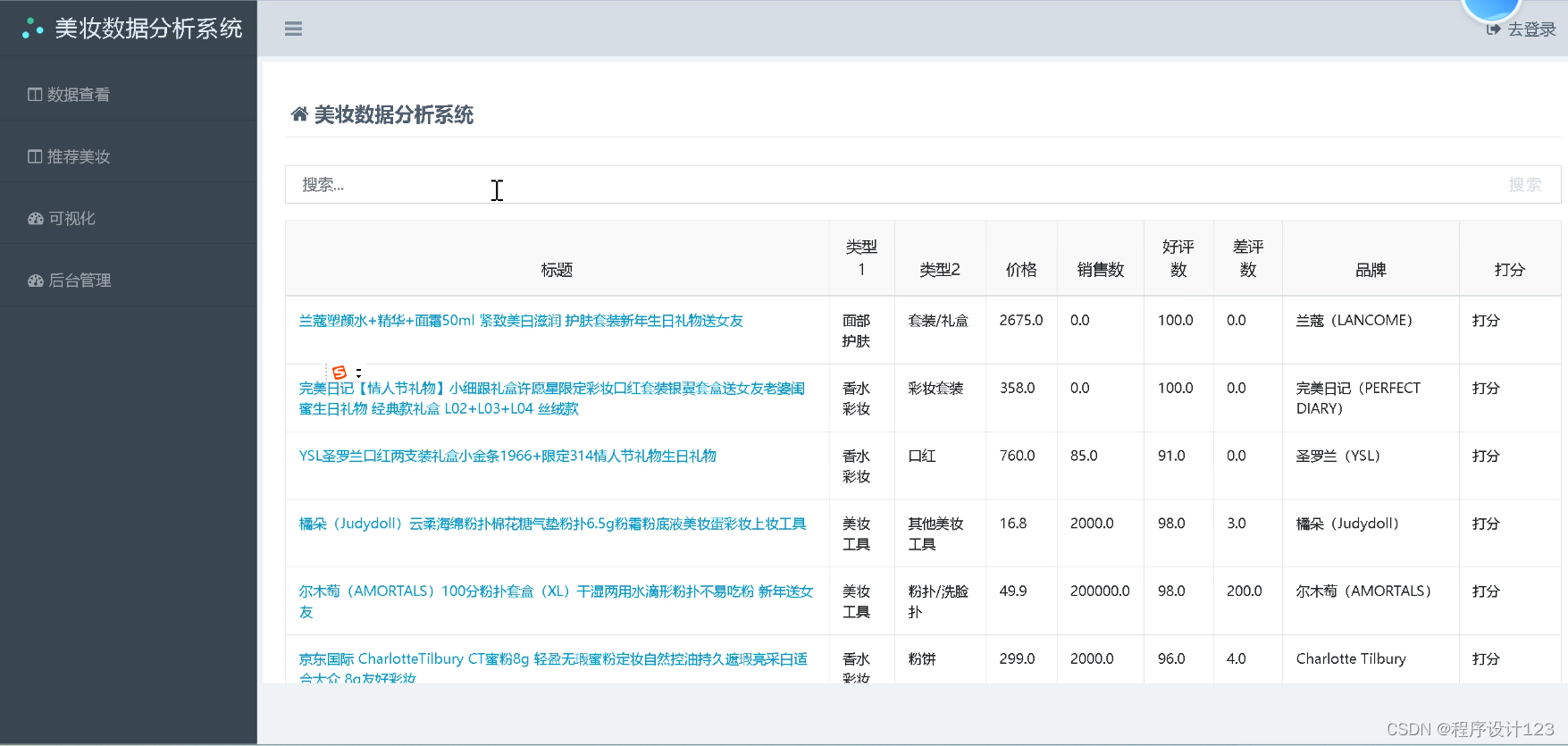Viewport: 1568px width, 746px height.
Task: Click the 搜索 button at right
Action: point(1525,185)
